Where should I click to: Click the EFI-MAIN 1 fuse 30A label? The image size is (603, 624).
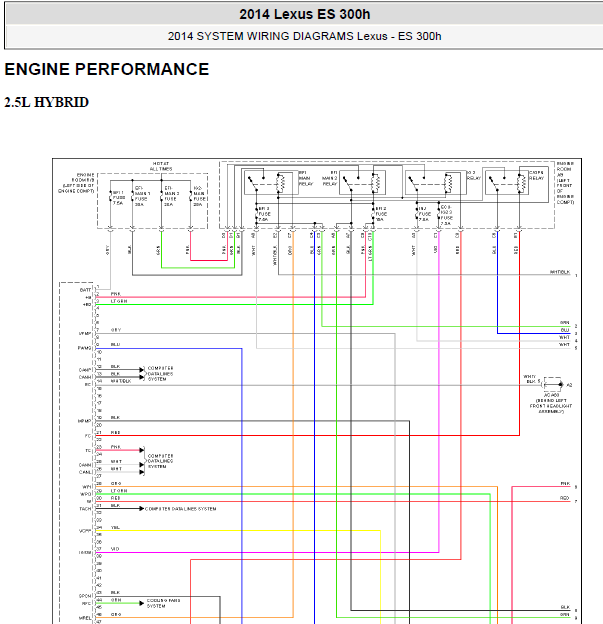(142, 196)
